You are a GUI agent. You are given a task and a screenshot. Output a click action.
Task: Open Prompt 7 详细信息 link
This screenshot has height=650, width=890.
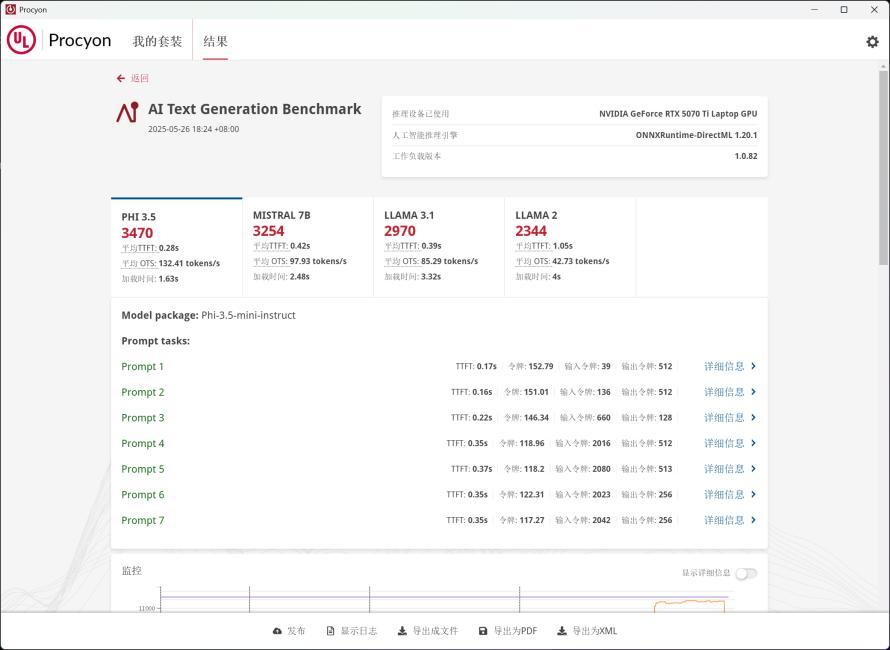point(724,520)
